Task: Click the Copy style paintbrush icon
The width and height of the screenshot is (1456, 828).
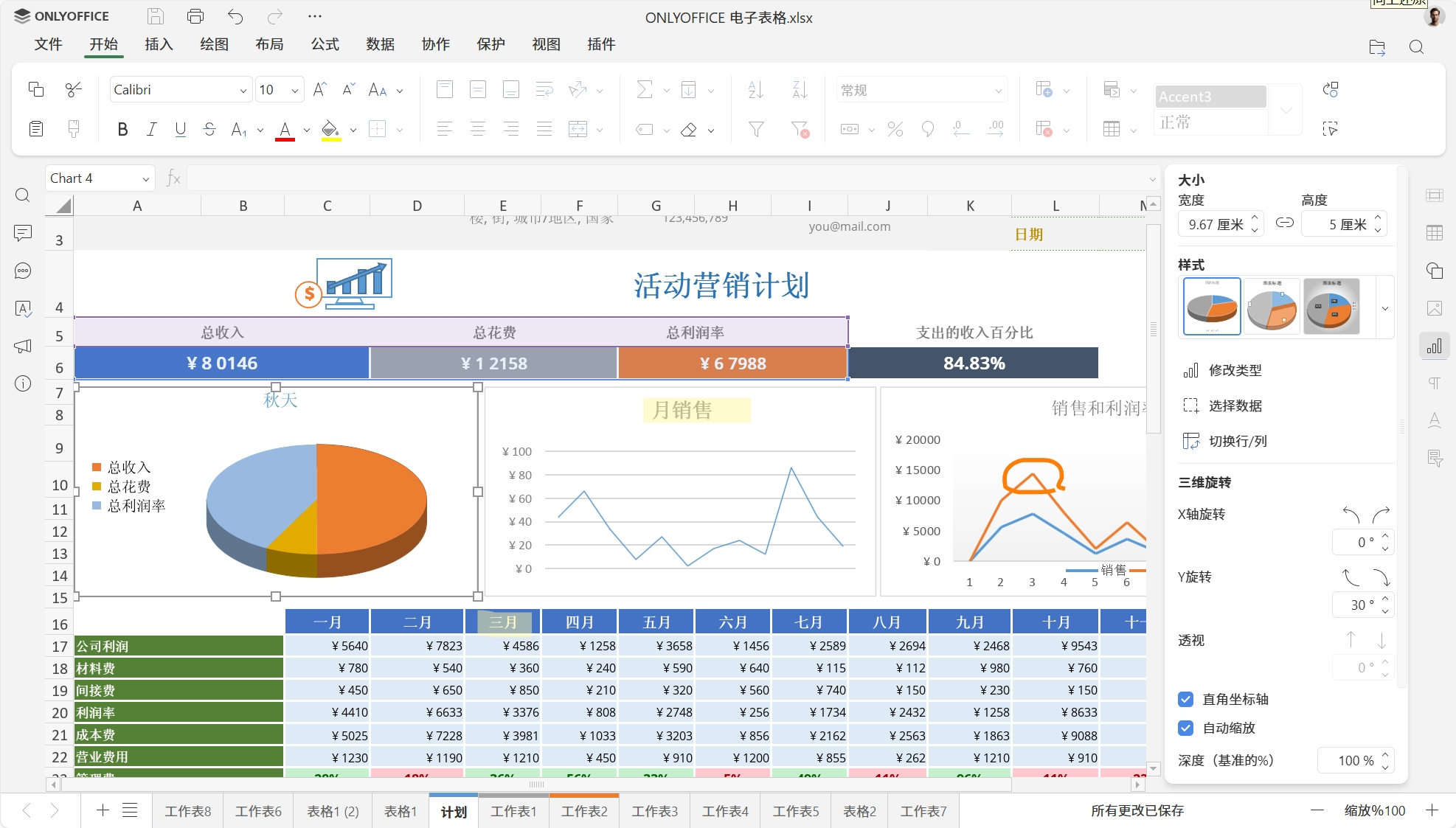Action: pos(73,129)
